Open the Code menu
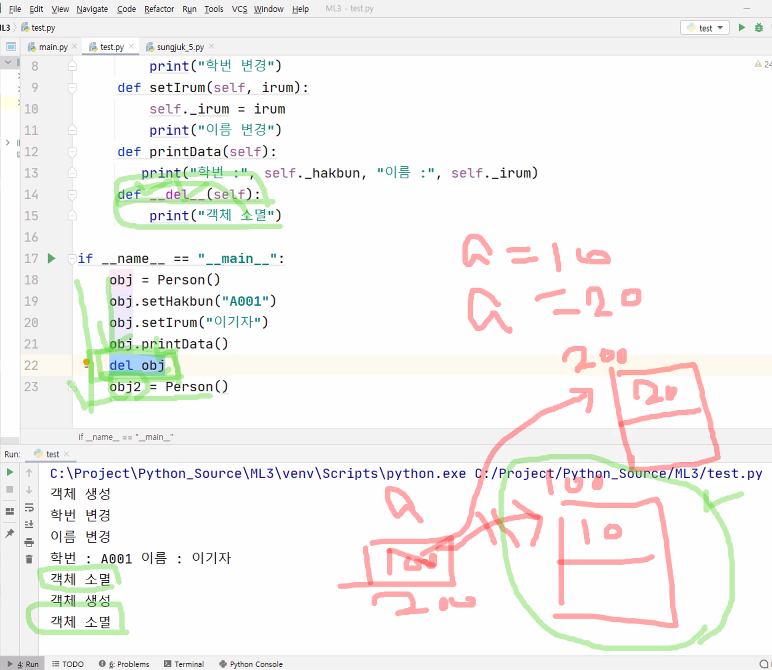772x670 pixels. (127, 9)
